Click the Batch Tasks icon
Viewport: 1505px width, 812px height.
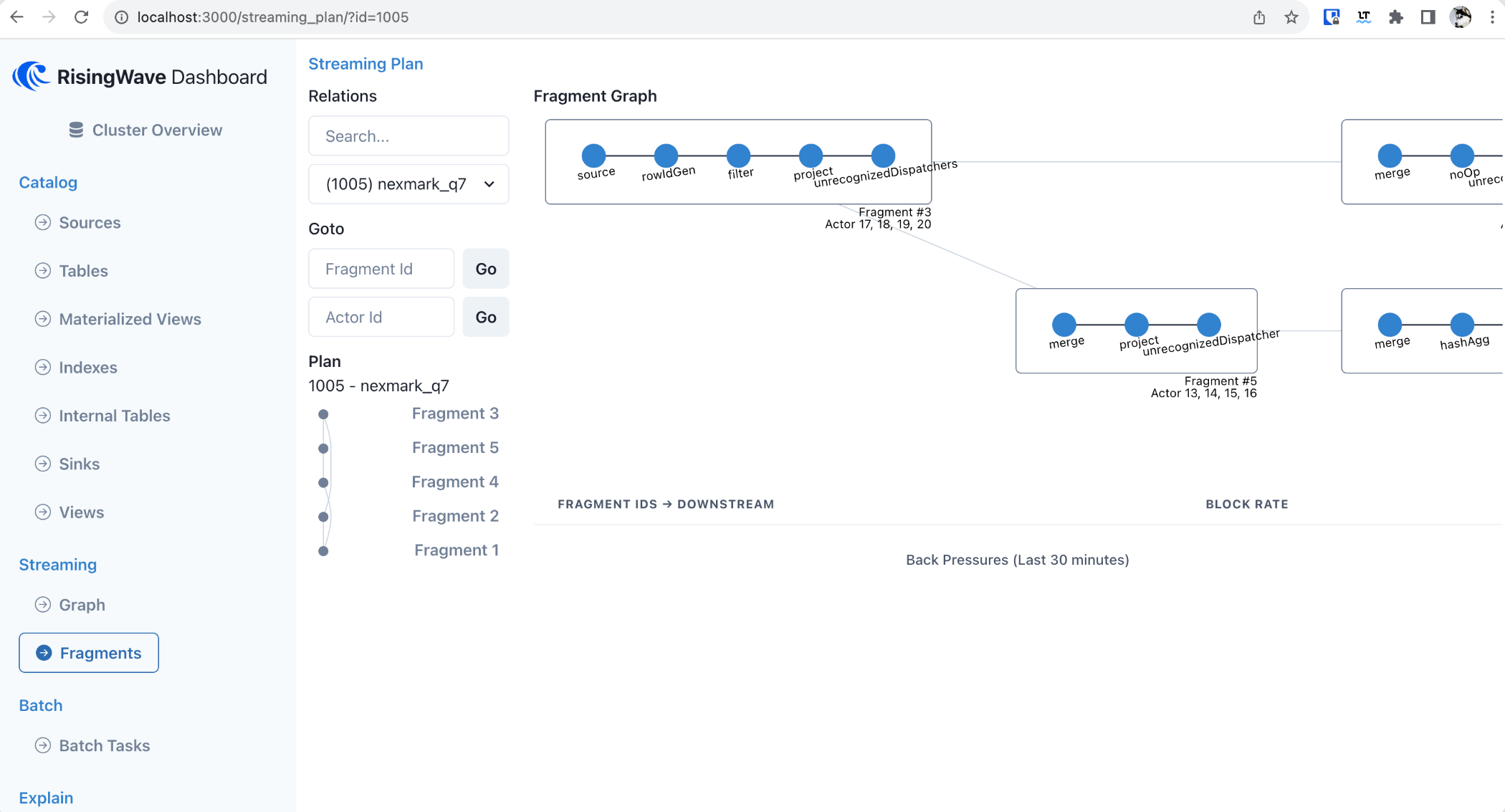click(x=41, y=745)
